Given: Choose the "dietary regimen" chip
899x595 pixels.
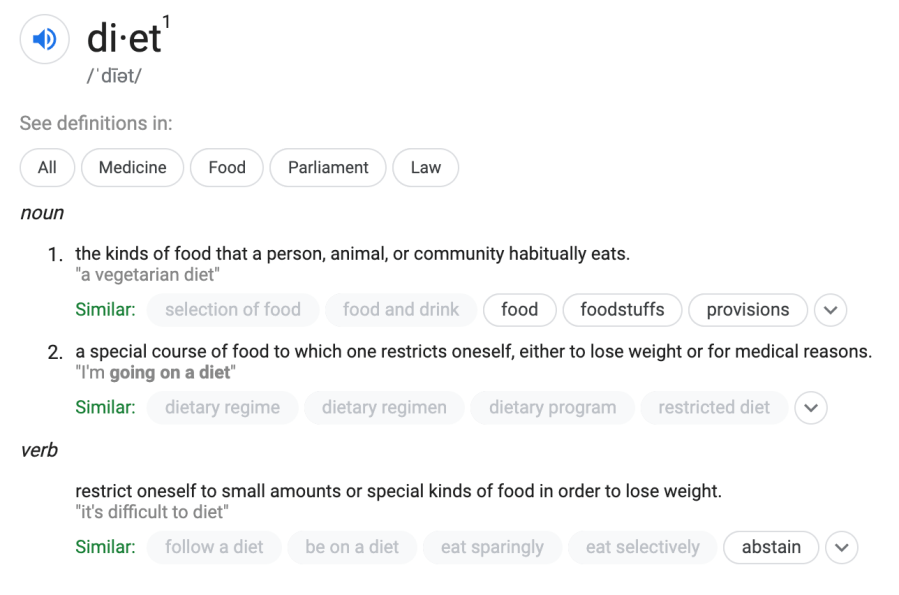Looking at the screenshot, I should coord(384,408).
